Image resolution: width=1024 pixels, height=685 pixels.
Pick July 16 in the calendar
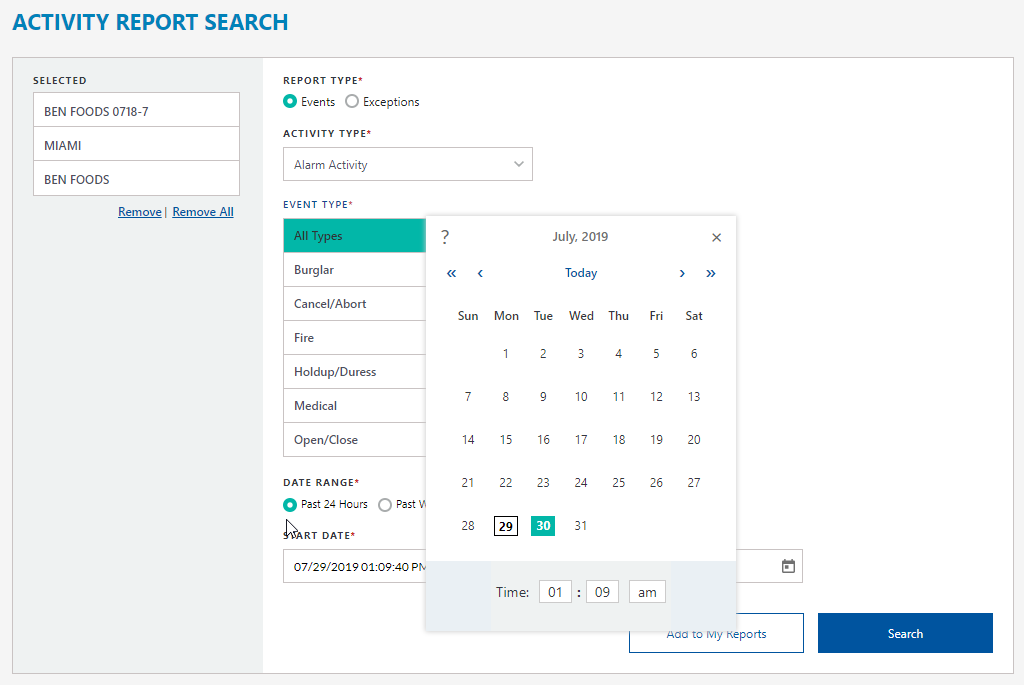(x=543, y=439)
